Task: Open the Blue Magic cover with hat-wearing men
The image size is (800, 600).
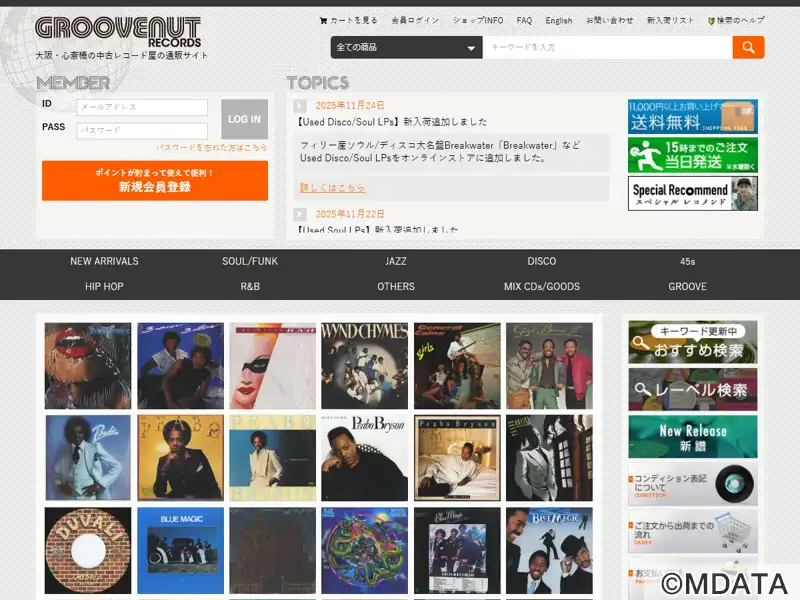Action: click(x=549, y=551)
